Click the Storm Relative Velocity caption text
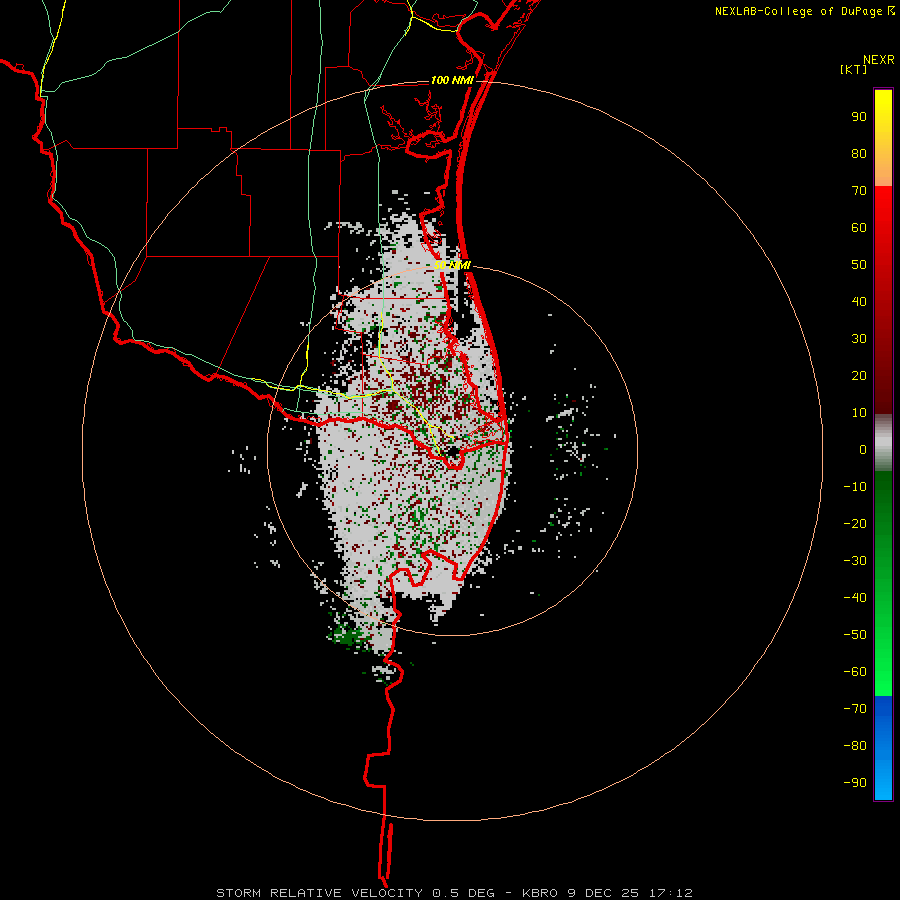 tap(454, 893)
